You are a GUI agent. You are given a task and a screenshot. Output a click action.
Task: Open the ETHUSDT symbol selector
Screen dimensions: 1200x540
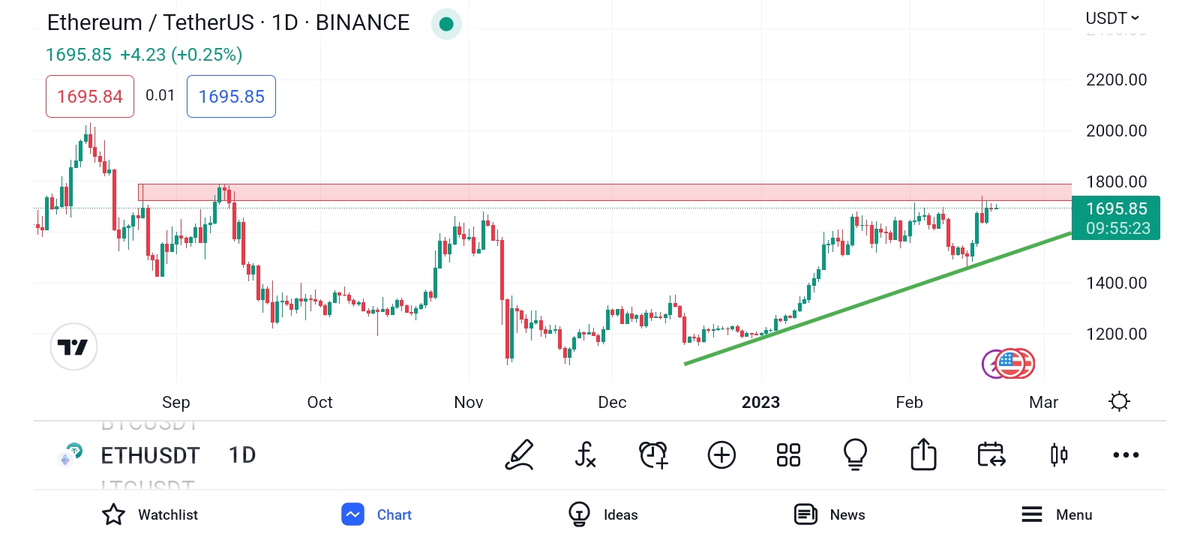pyautogui.click(x=150, y=456)
